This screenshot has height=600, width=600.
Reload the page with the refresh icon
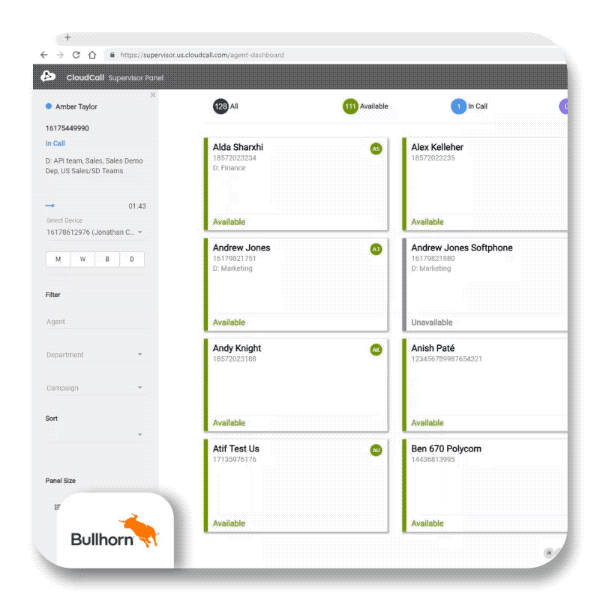point(76,55)
